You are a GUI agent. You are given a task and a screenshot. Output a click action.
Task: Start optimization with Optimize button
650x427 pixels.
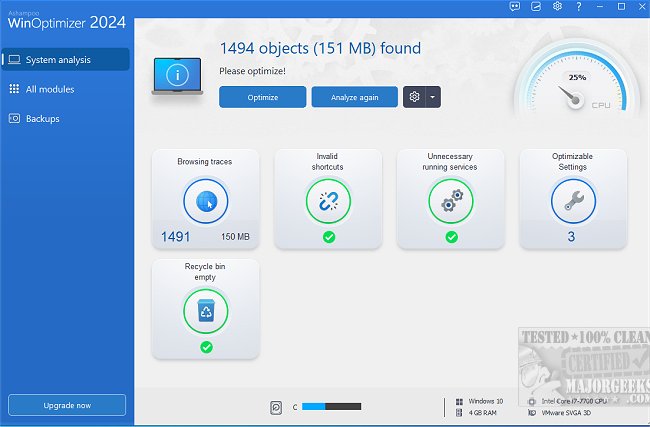click(262, 97)
